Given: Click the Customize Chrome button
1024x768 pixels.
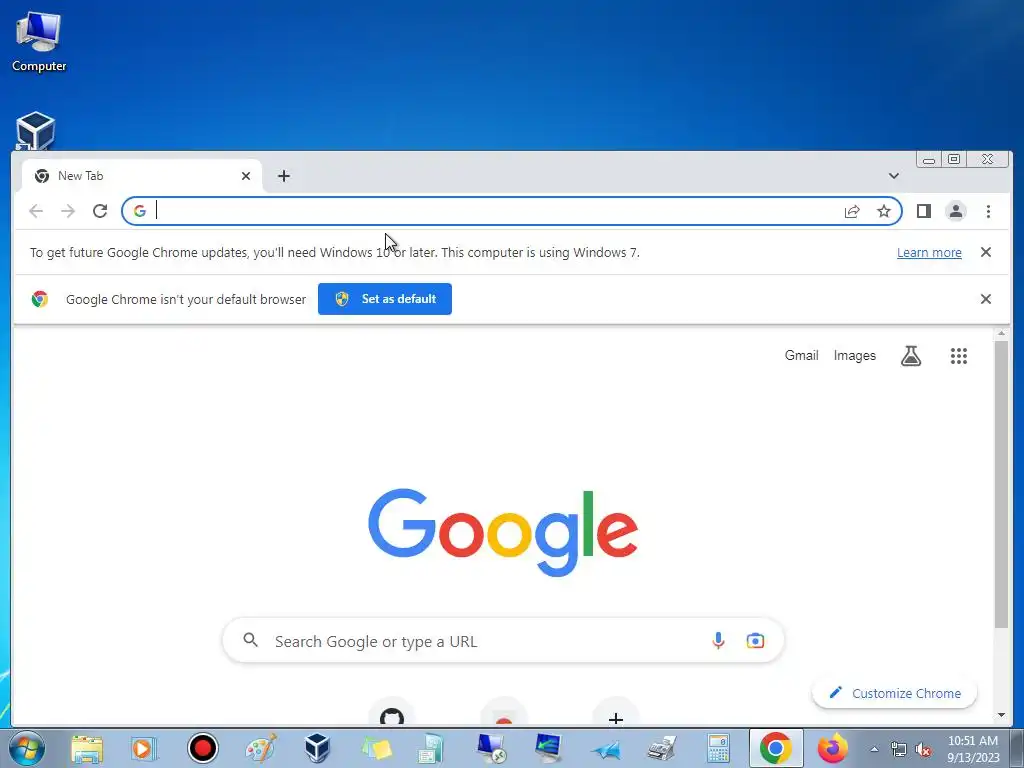Looking at the screenshot, I should point(894,693).
